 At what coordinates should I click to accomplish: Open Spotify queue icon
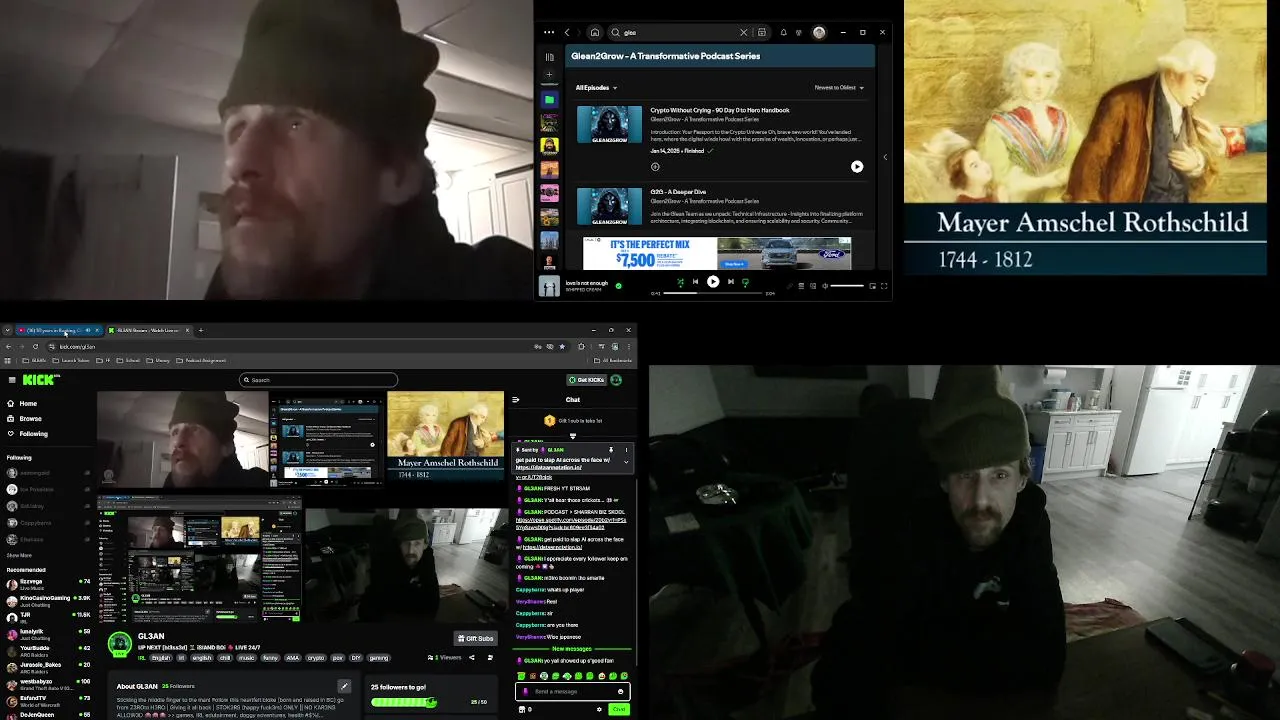click(x=800, y=286)
